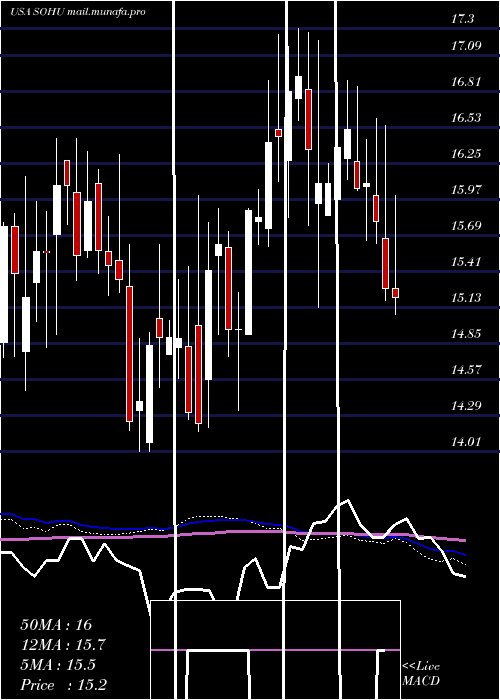Click the long red candlestick dropping to 14.29
This screenshot has width=500, height=700.
tap(129, 354)
